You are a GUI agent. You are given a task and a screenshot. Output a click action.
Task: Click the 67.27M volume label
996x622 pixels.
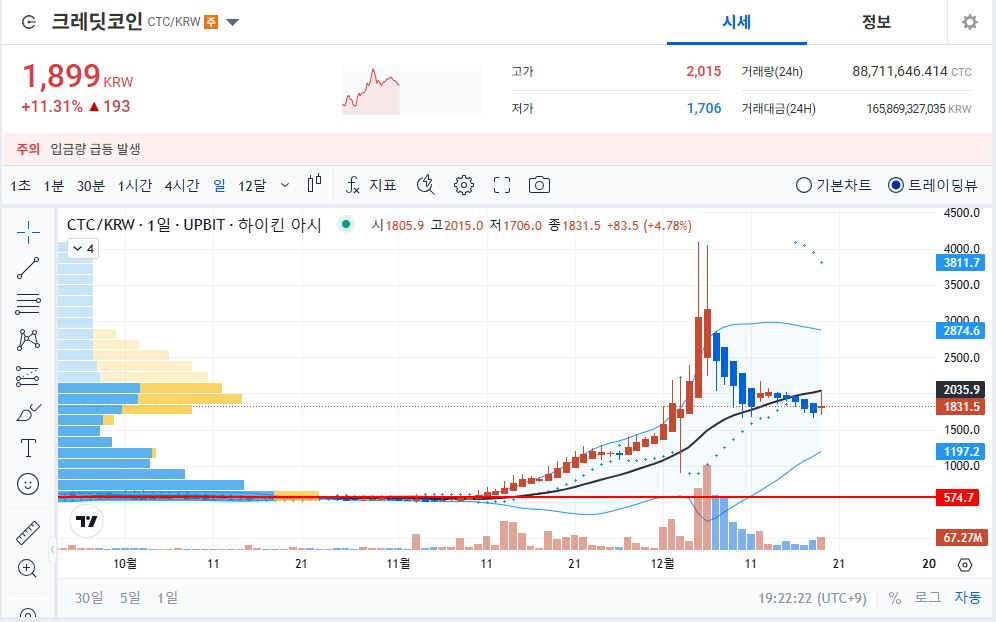pyautogui.click(x=962, y=537)
